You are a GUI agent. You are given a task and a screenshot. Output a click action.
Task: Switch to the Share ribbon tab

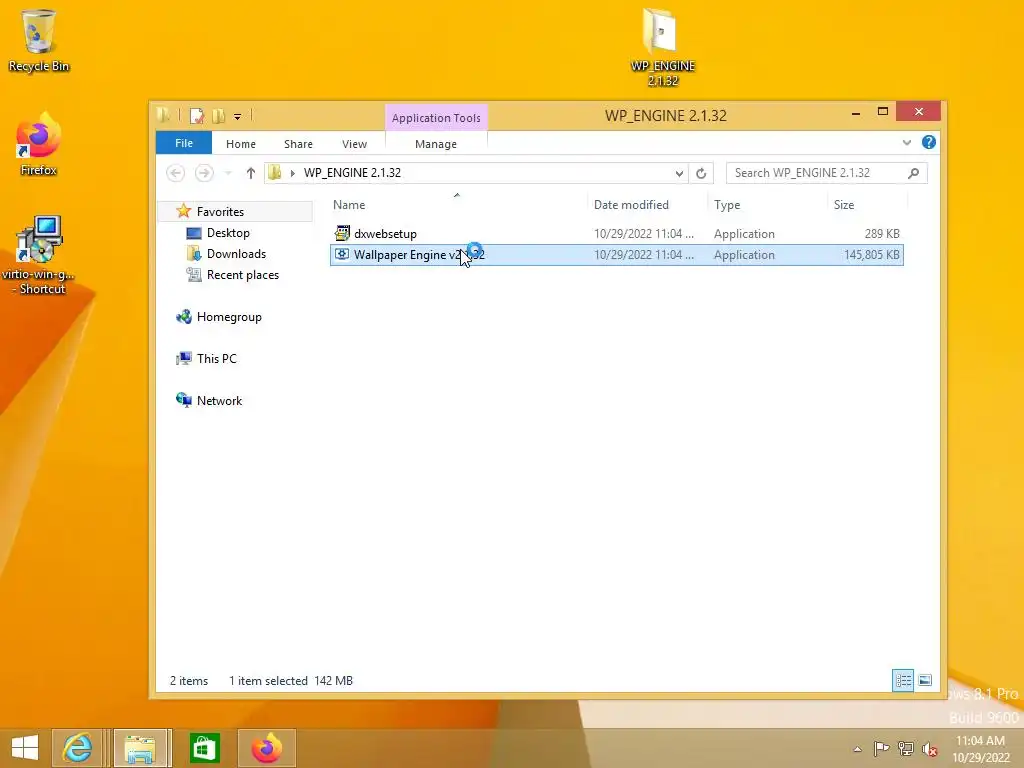coord(298,144)
